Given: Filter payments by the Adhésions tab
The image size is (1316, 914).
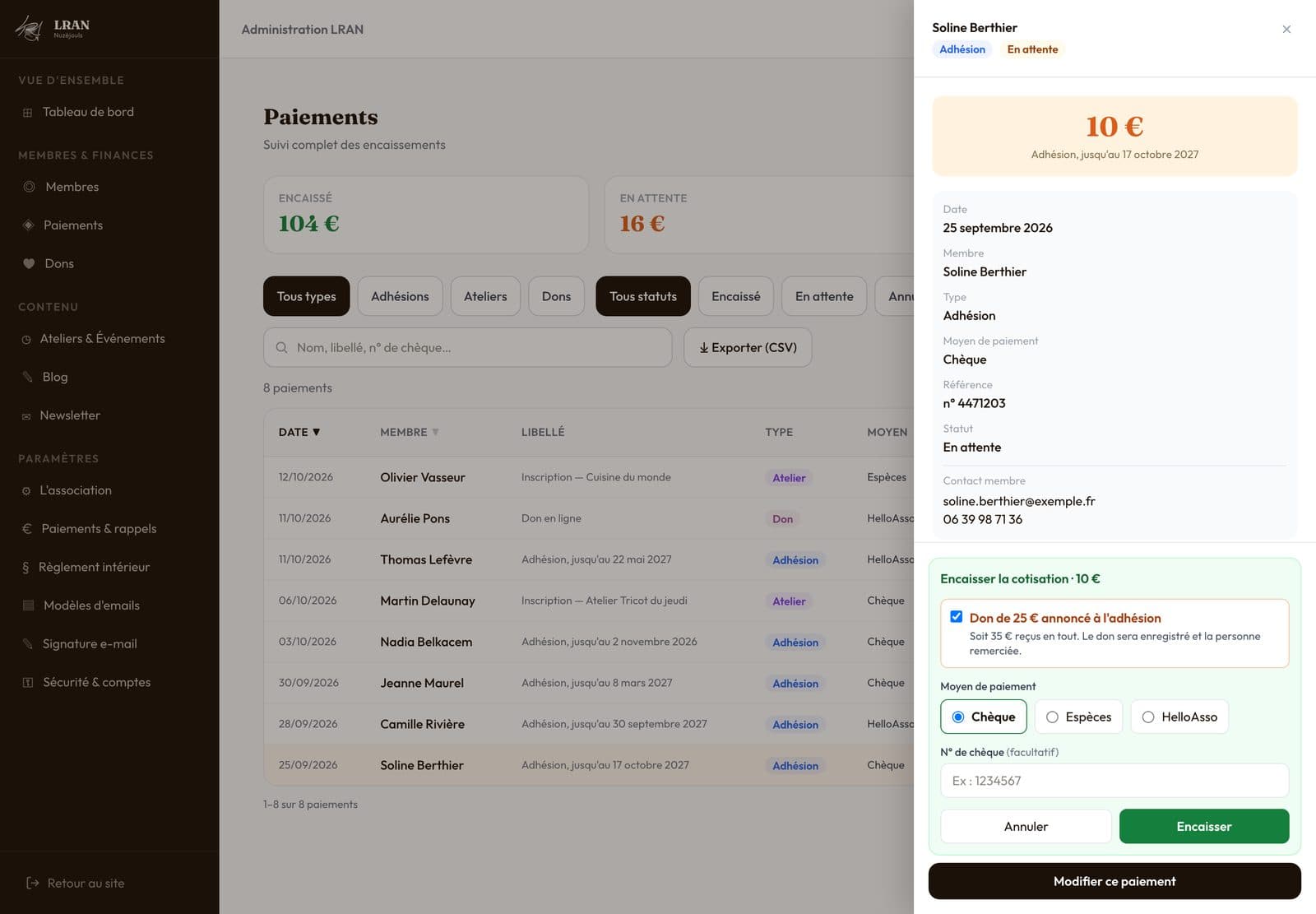Looking at the screenshot, I should (400, 296).
